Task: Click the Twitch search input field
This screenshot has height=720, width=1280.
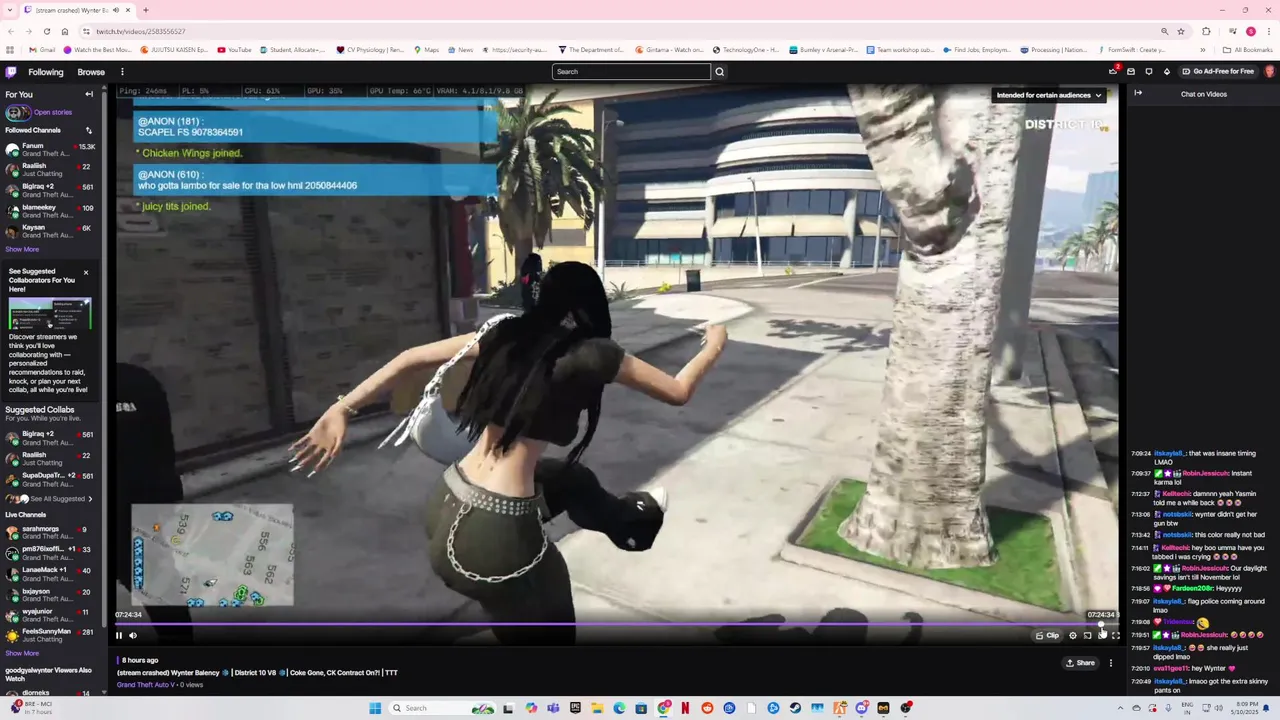Action: pyautogui.click(x=631, y=72)
